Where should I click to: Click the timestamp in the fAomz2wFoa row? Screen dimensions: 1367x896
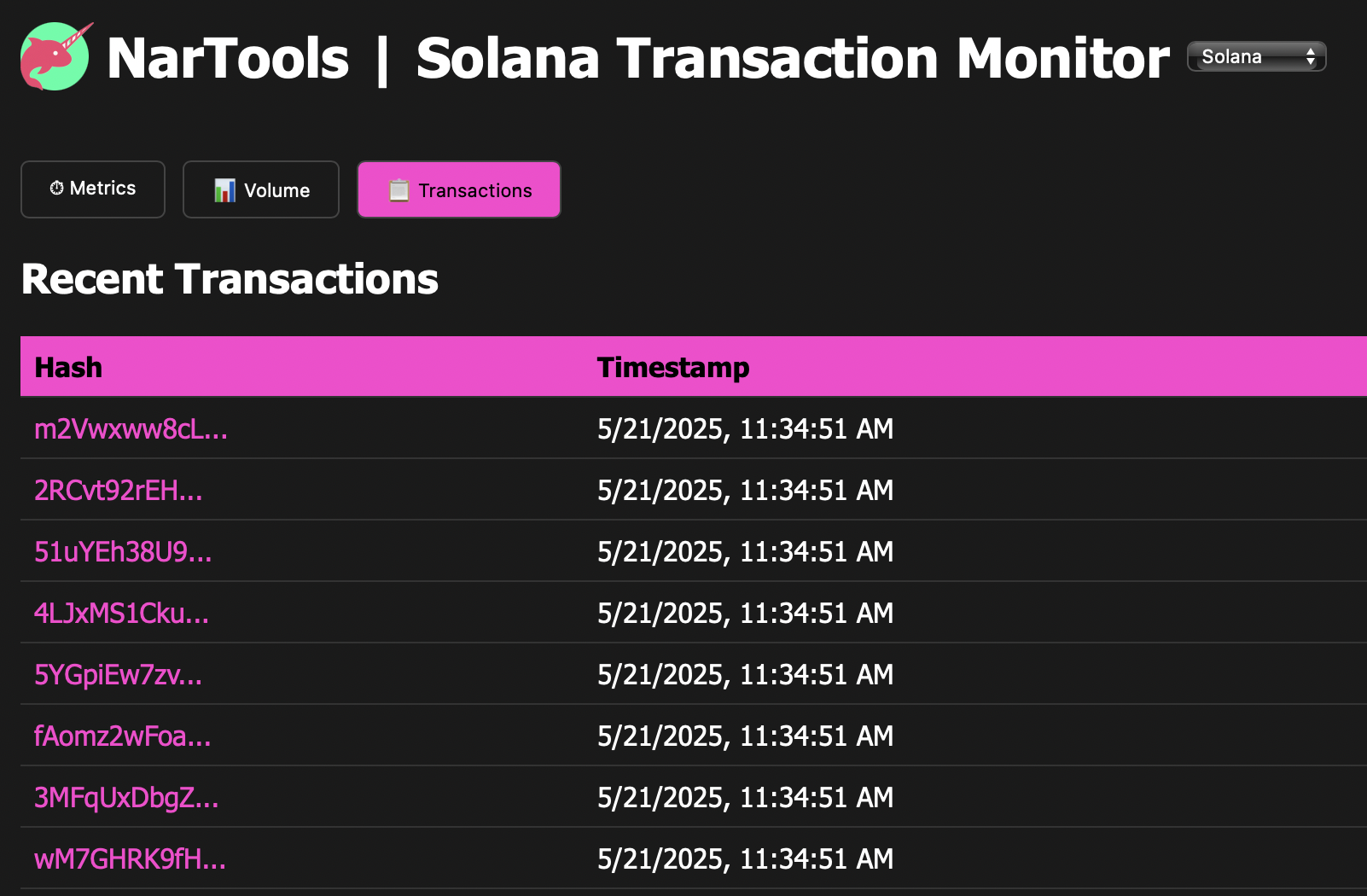pyautogui.click(x=745, y=736)
